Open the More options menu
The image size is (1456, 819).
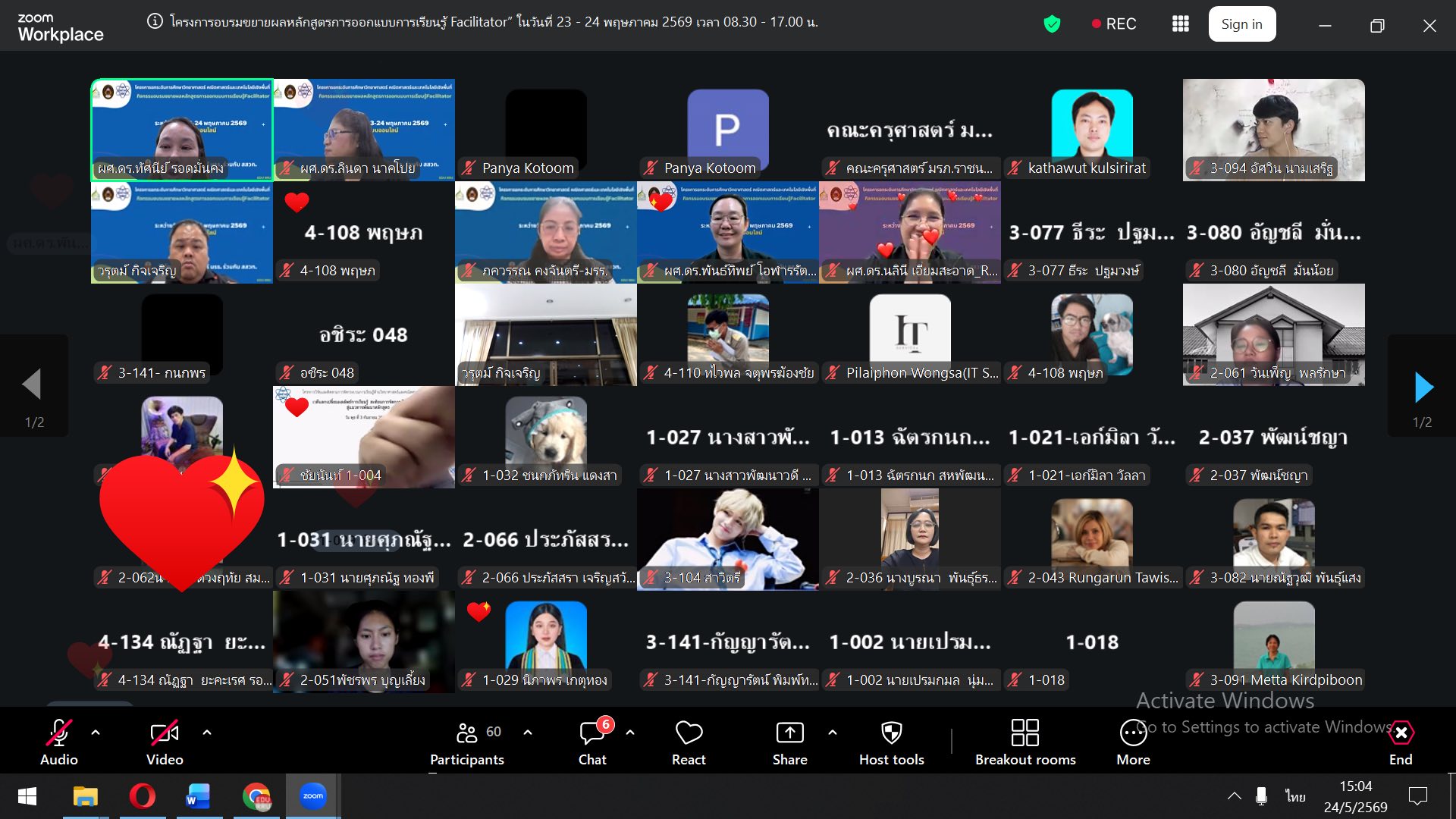point(1133,742)
